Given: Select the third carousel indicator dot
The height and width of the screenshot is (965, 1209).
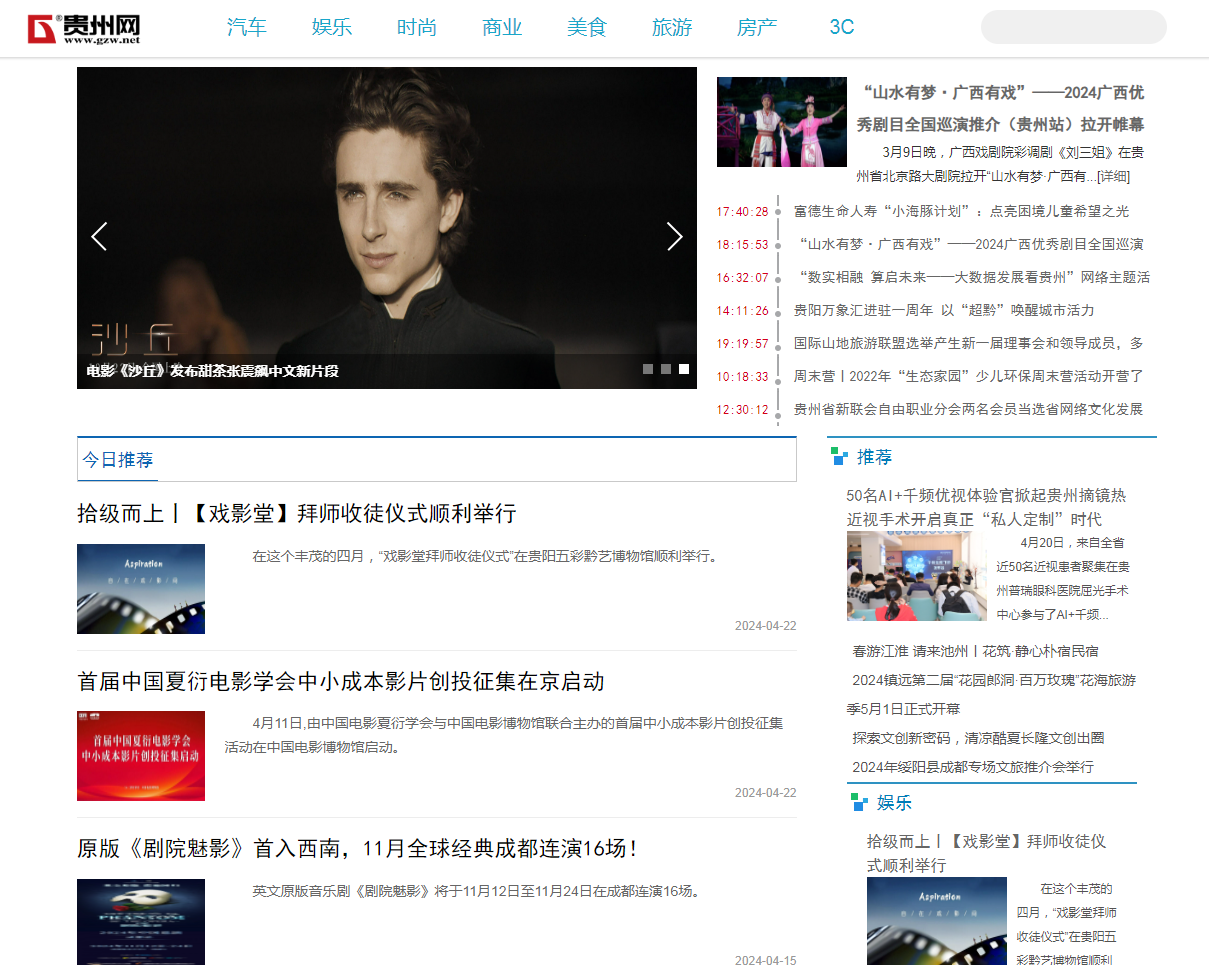Looking at the screenshot, I should click(684, 369).
